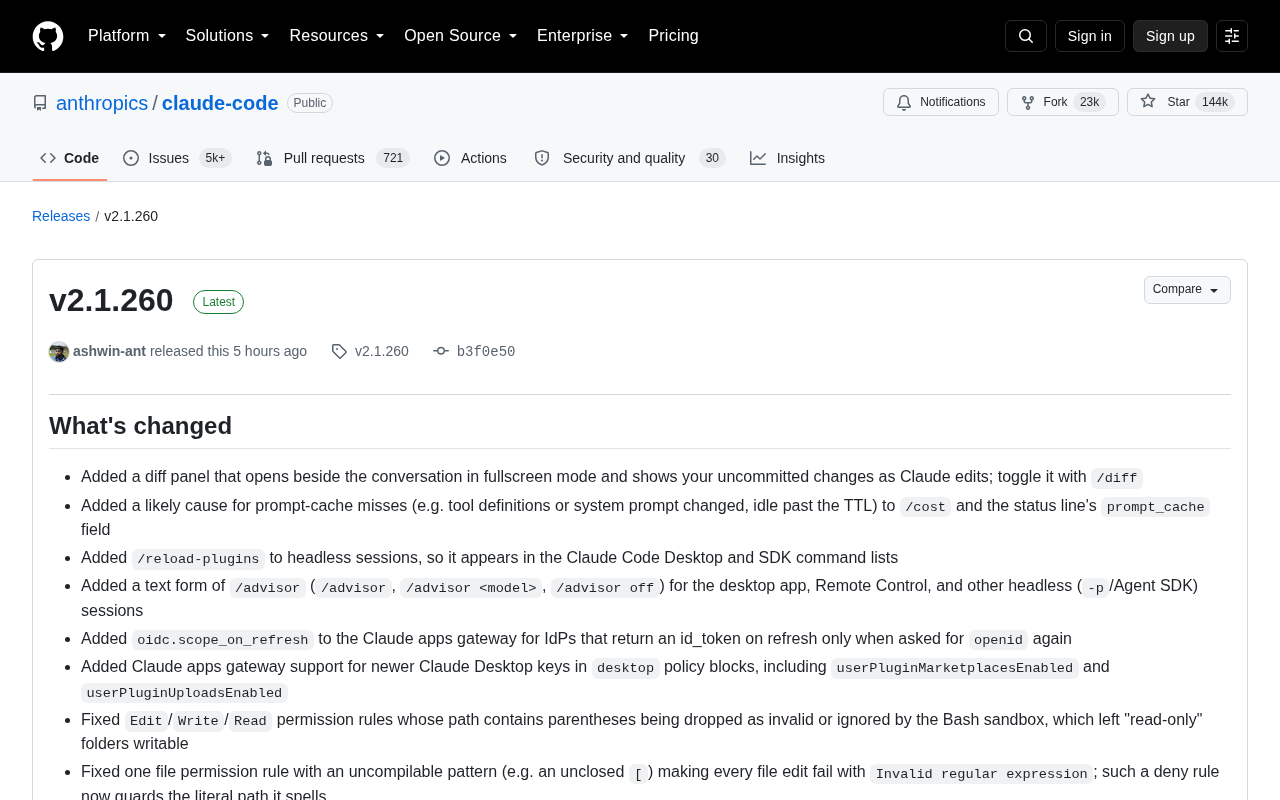This screenshot has height=800, width=1280.
Task: Click the prompt_cache code snippet
Action: (1155, 506)
